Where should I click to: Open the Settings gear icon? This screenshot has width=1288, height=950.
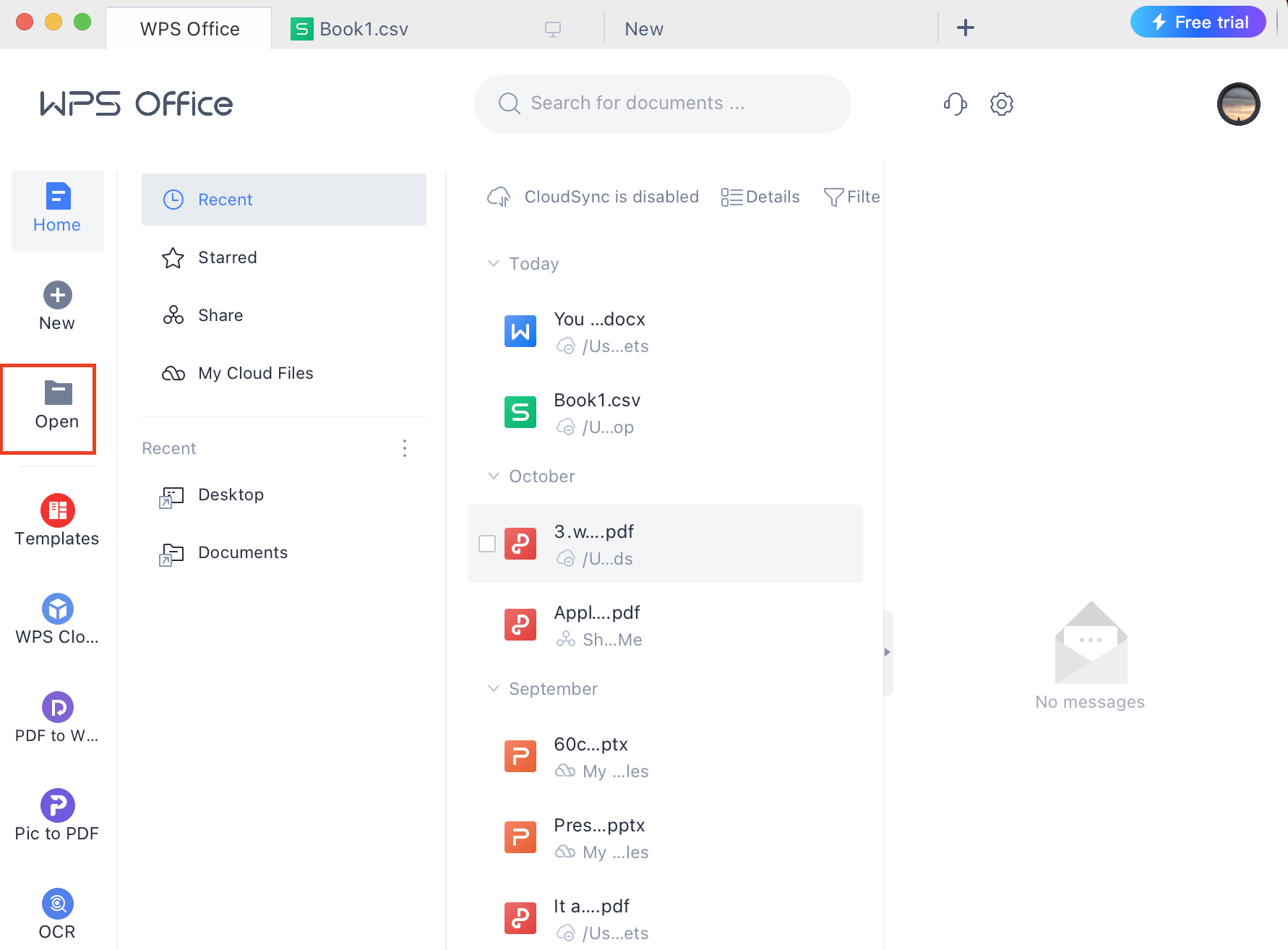point(1002,103)
